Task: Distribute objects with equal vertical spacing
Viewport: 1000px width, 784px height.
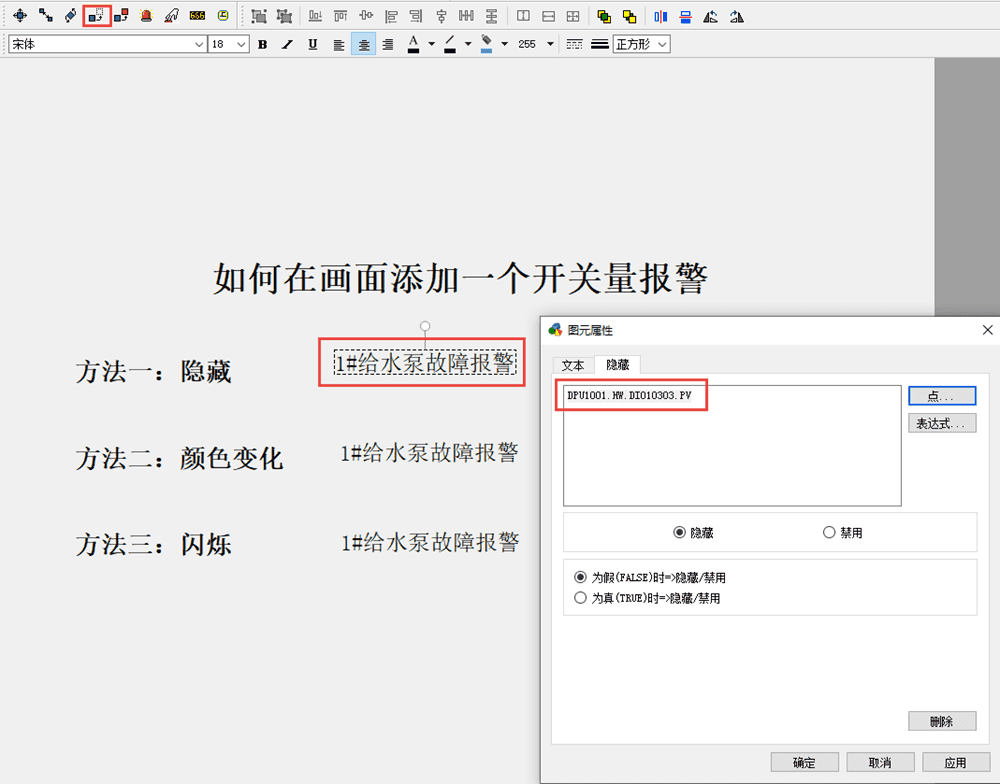Action: pos(491,17)
